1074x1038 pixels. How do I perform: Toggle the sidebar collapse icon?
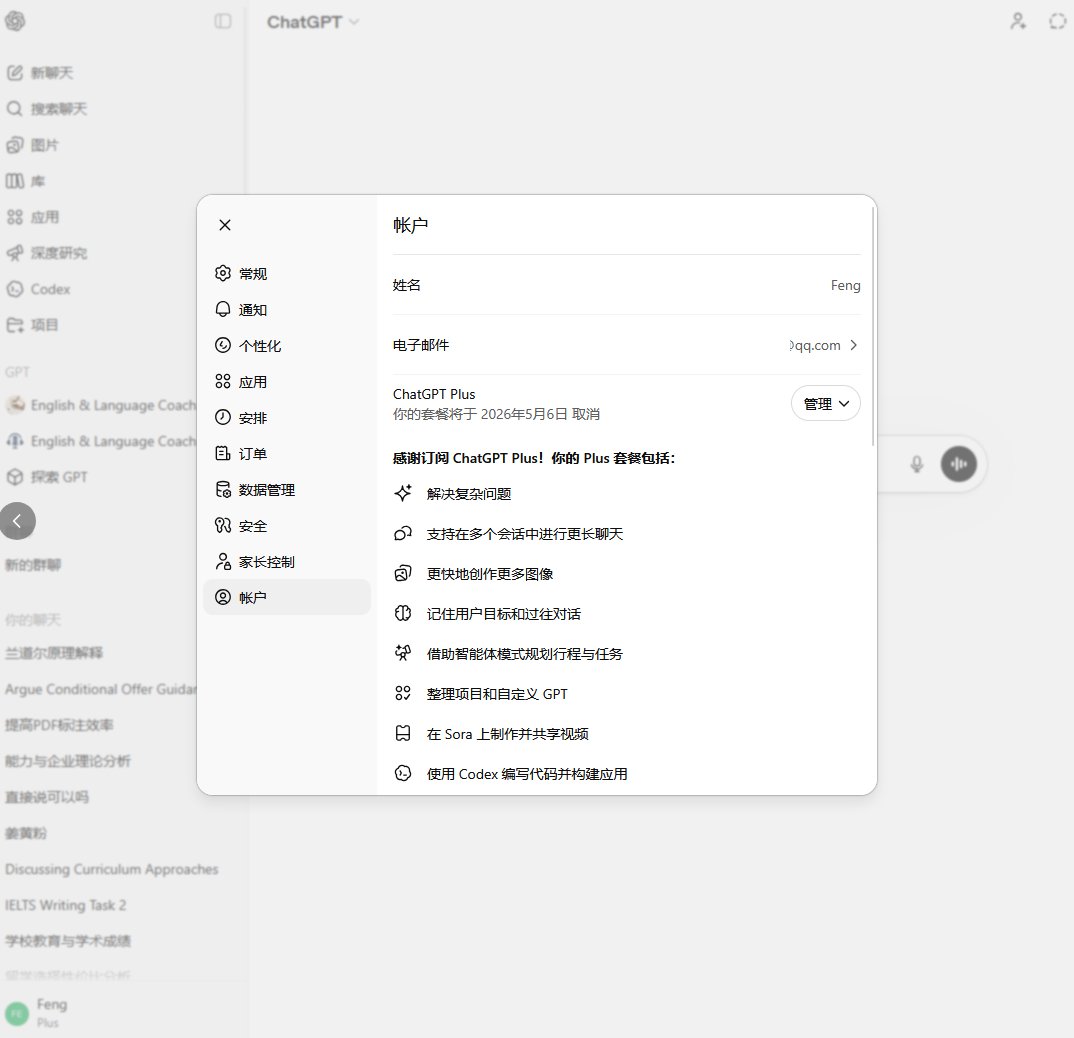pyautogui.click(x=223, y=21)
